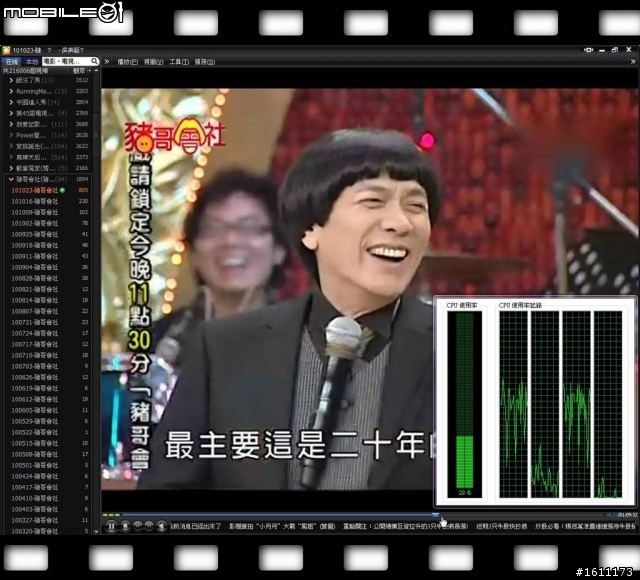Select the 100814-豬哥會社 episode
Screen dimensions: 640x580
pos(35,300)
